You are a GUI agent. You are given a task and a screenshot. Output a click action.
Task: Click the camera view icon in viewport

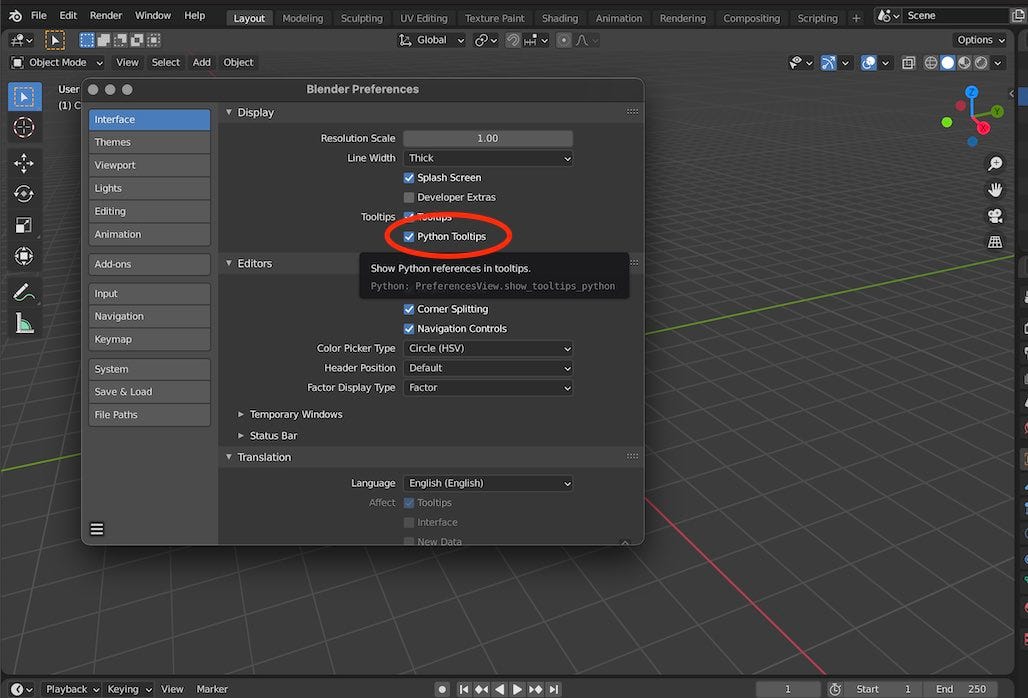995,216
